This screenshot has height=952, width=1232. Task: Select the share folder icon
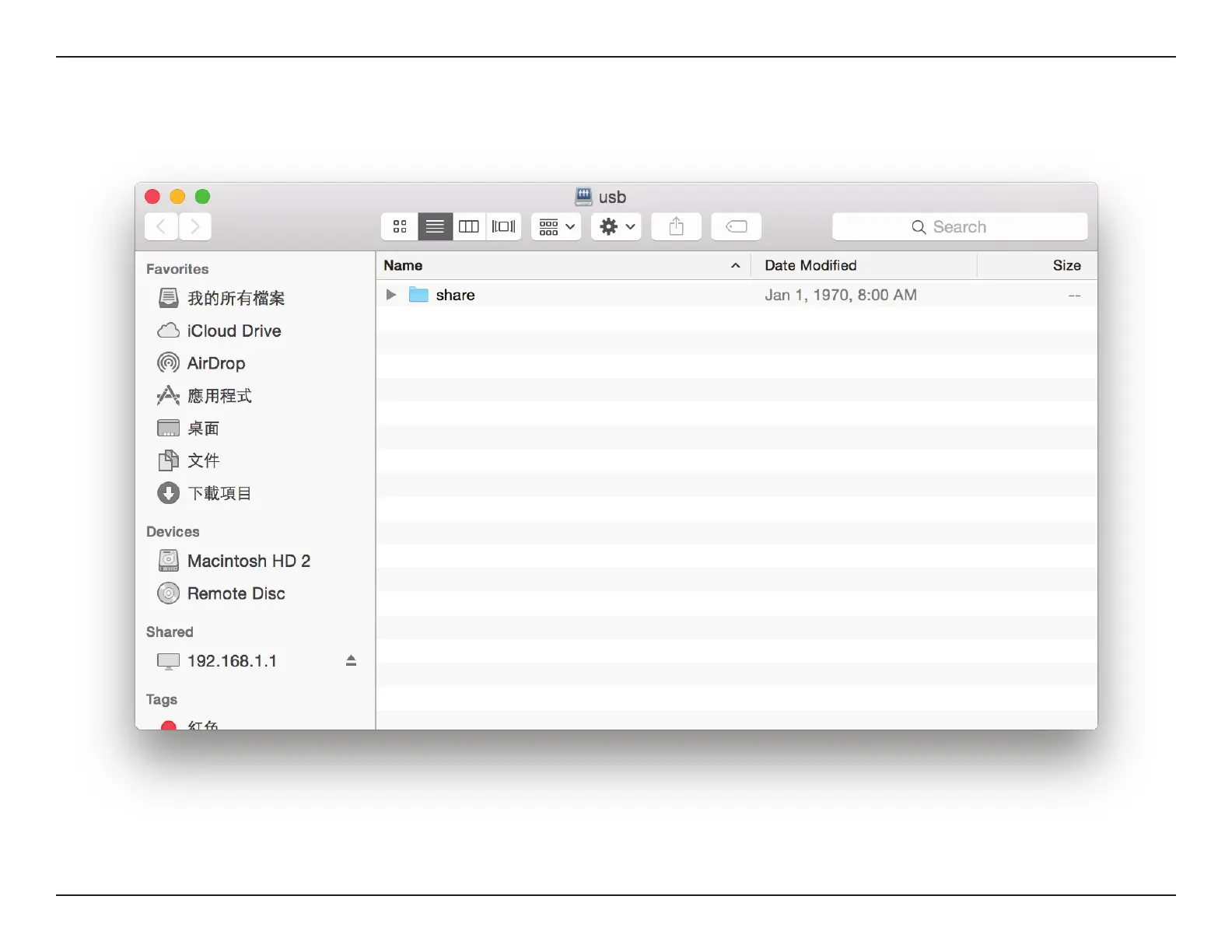pyautogui.click(x=418, y=295)
